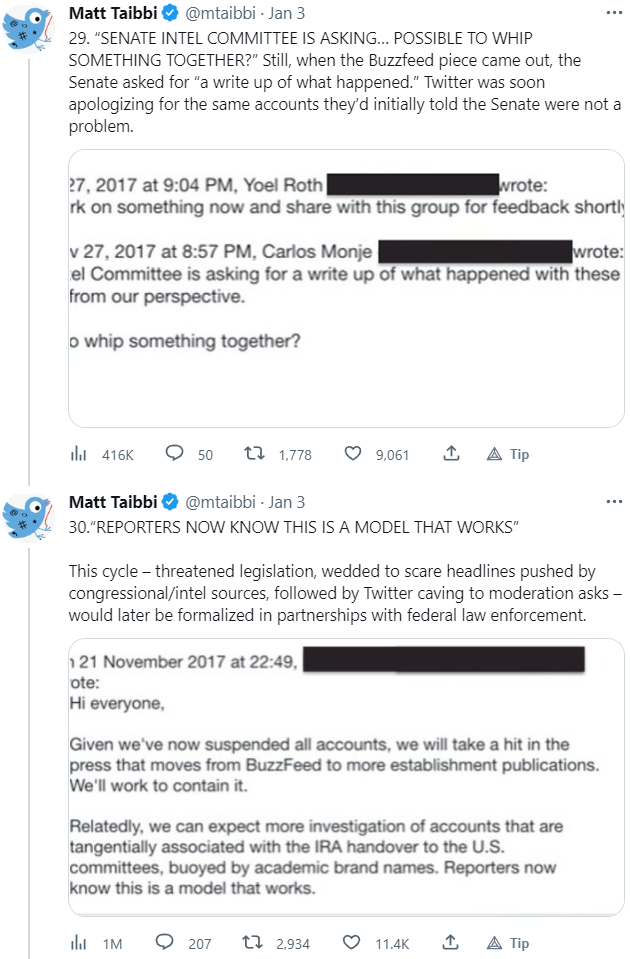Share tweet 30 using upload icon
The image size is (630, 959).
(451, 943)
